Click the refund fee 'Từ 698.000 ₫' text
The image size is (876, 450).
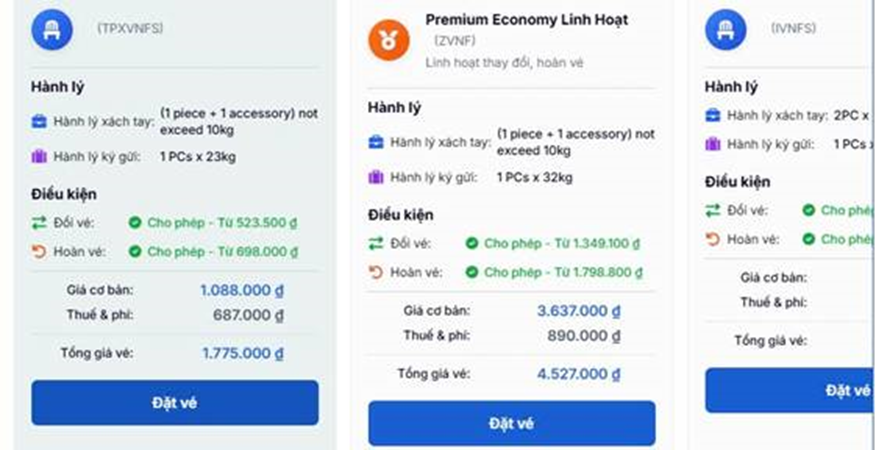coord(258,251)
